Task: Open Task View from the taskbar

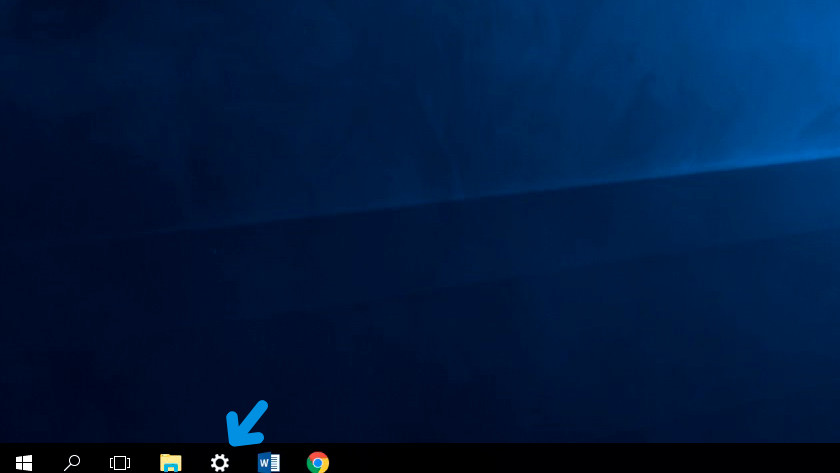Action: click(x=120, y=462)
